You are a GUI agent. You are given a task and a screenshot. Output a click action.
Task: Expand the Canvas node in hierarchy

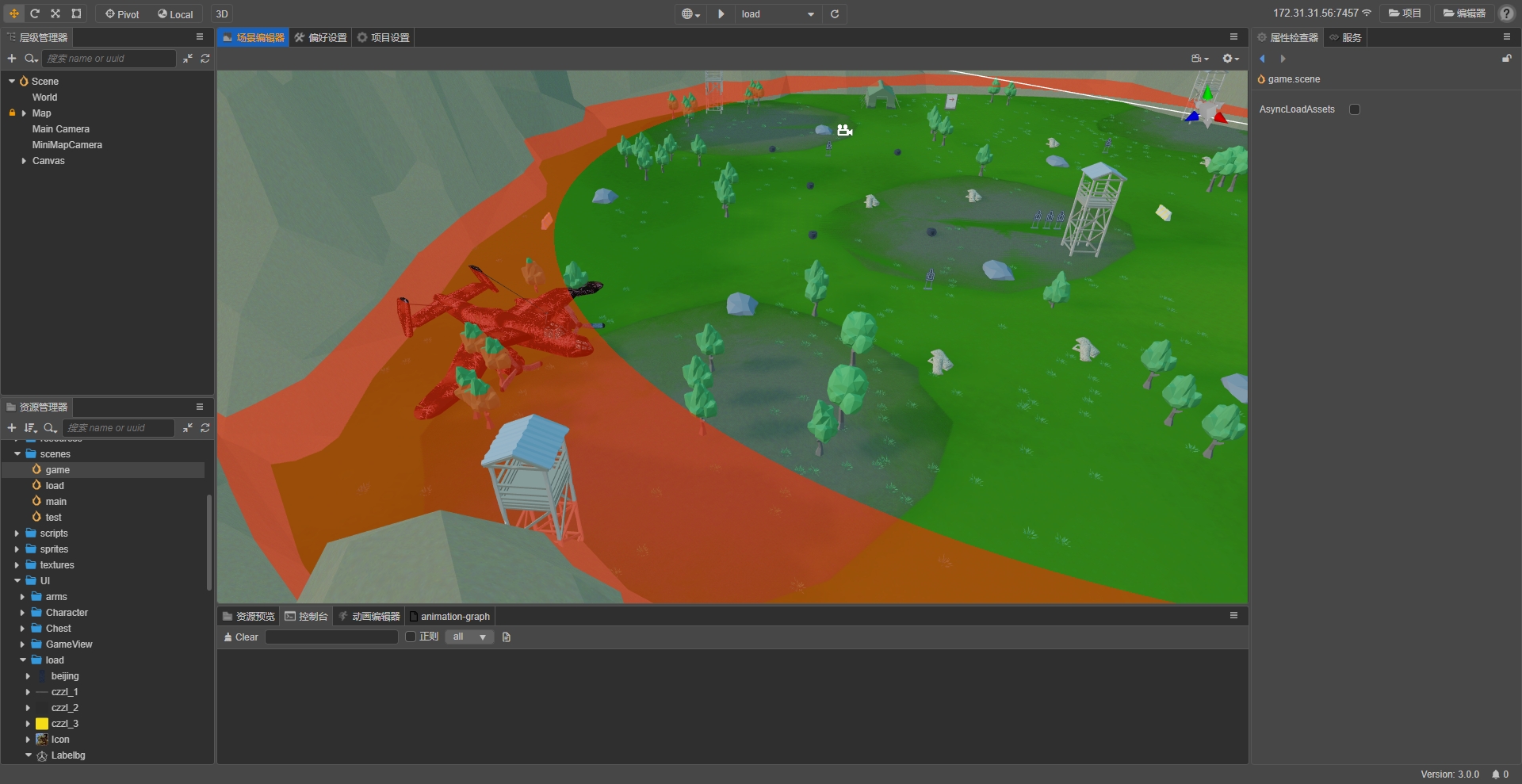24,161
